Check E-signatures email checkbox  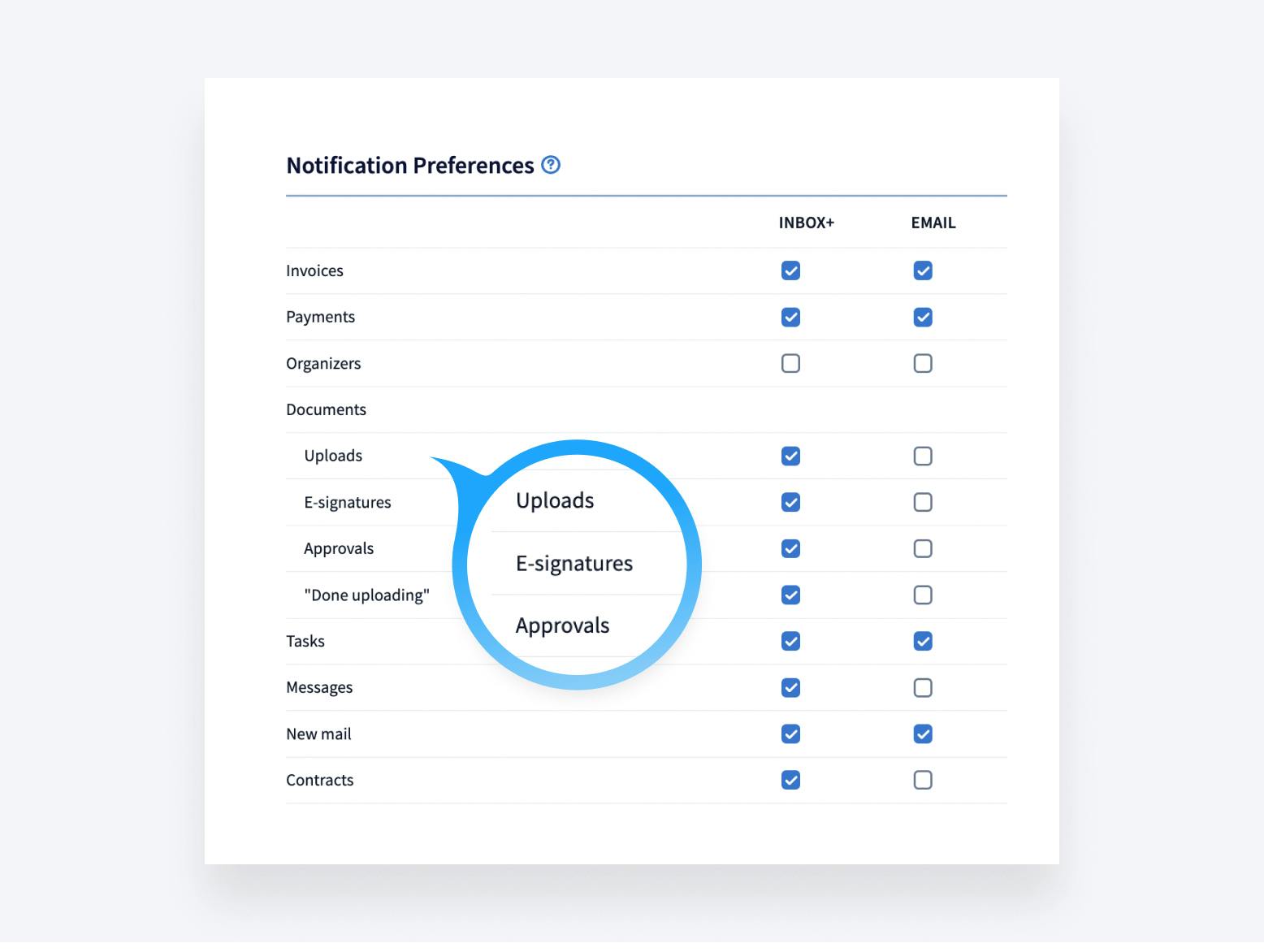point(923,502)
